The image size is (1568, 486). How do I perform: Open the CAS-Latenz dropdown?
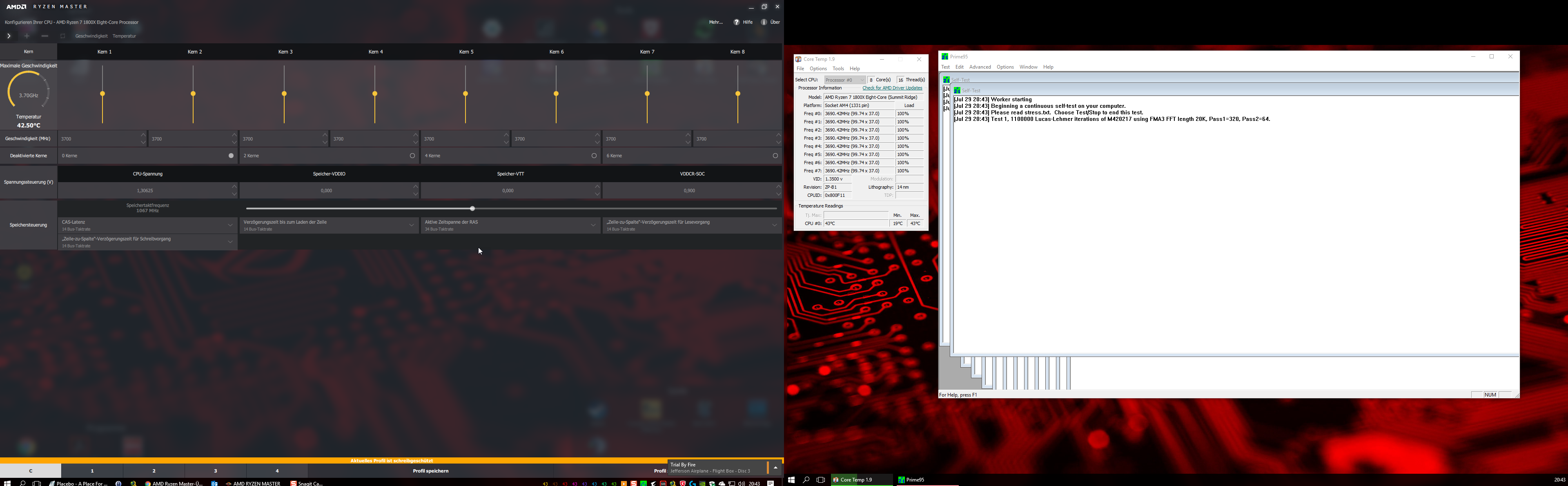click(148, 225)
